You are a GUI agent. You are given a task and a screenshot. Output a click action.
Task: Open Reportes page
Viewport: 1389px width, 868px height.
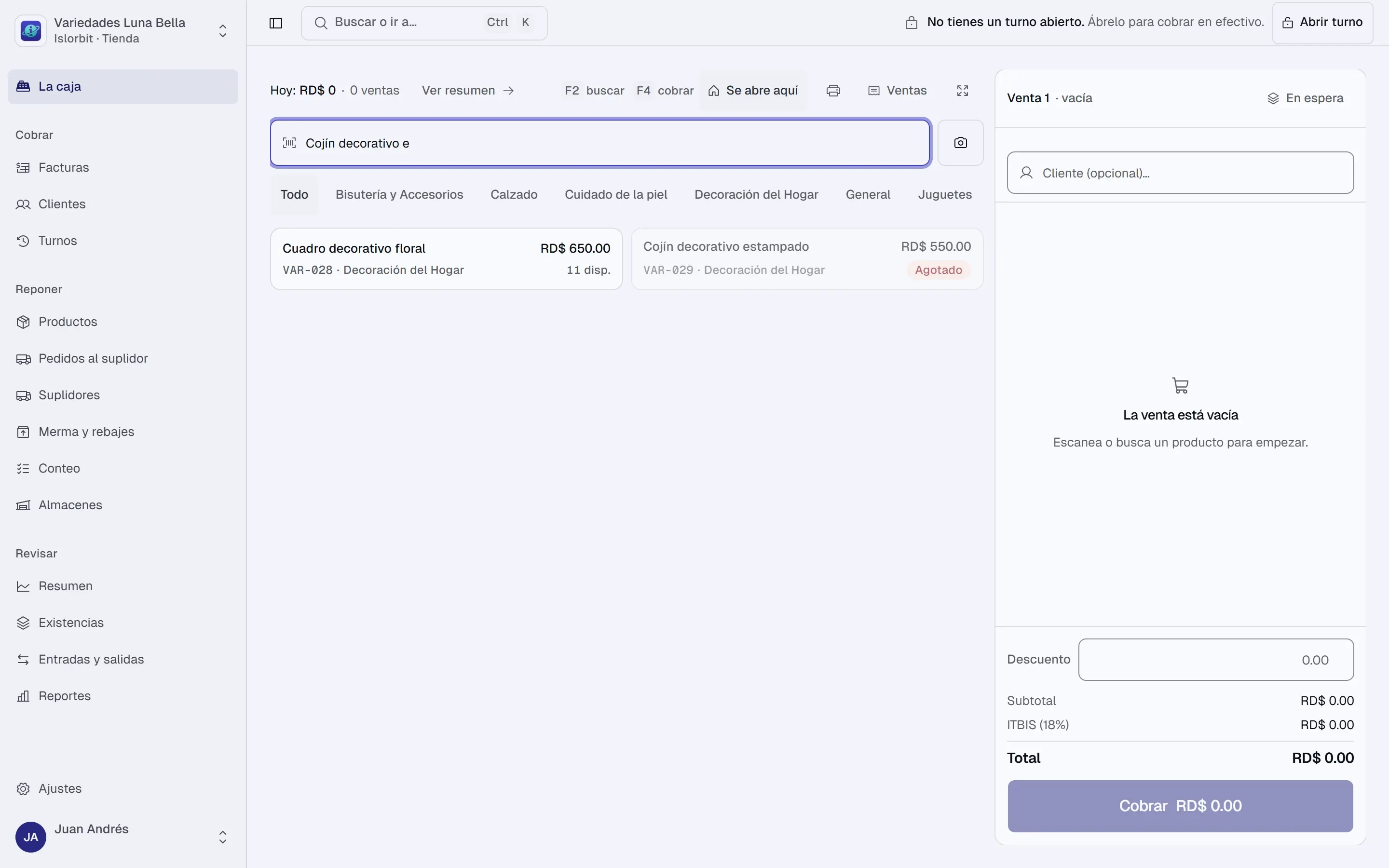tap(123, 697)
